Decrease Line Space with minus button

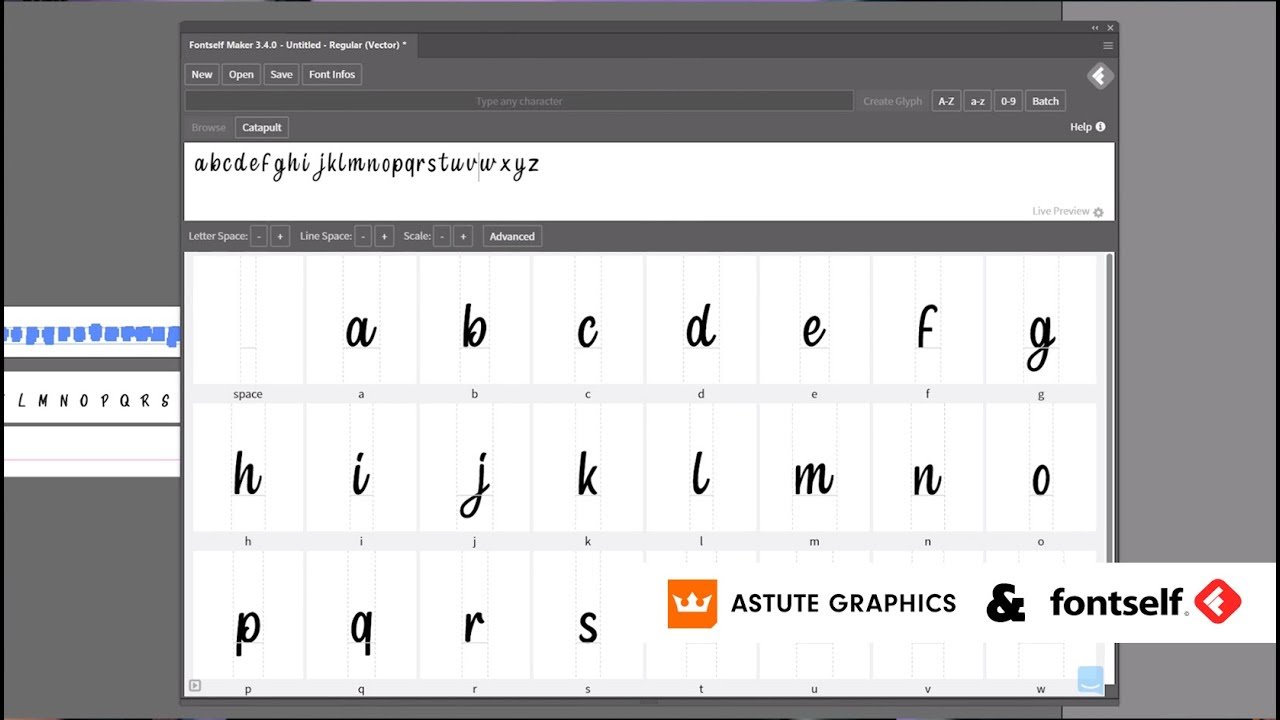363,236
